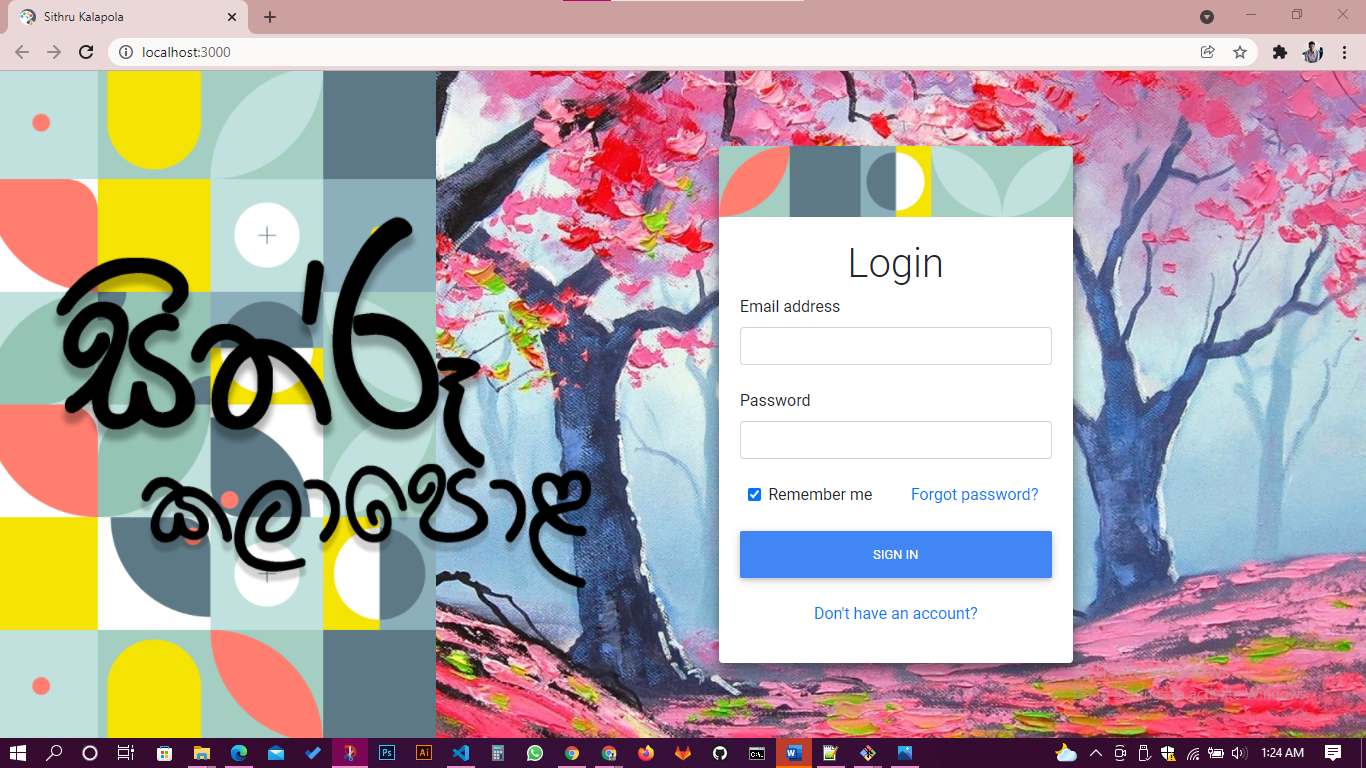1366x768 pixels.
Task: Close the Sithru Kalapola tab
Action: 232,17
